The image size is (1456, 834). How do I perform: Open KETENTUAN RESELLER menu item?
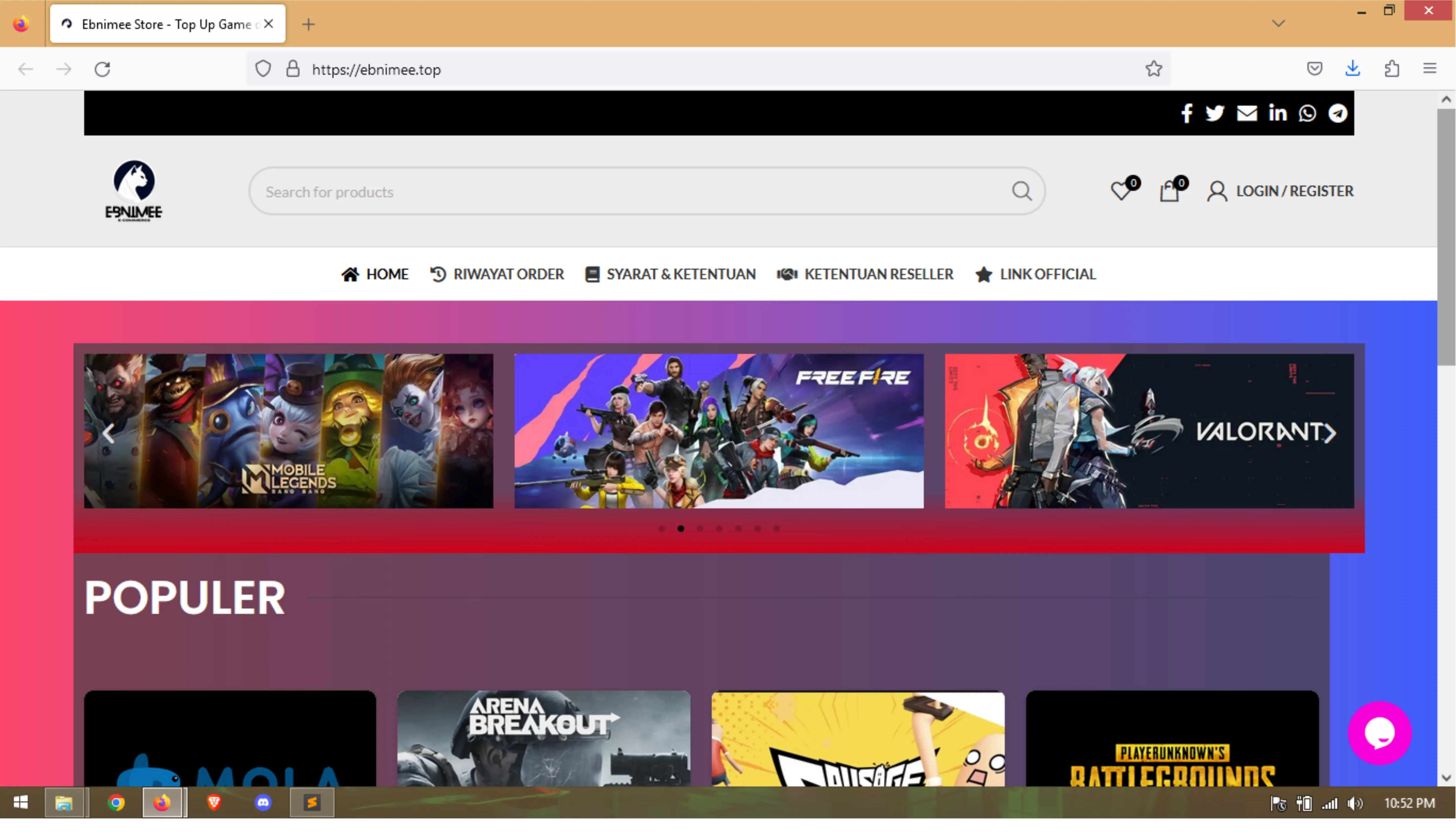865,274
